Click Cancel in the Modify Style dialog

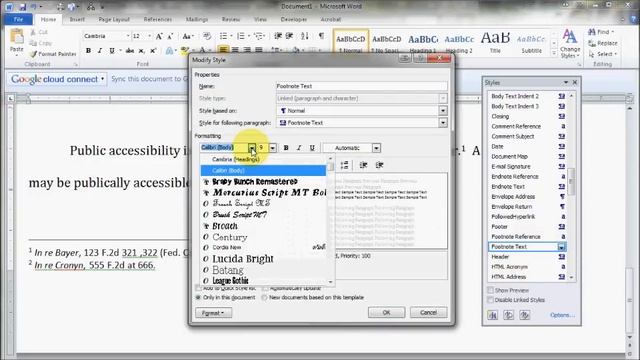click(x=428, y=312)
